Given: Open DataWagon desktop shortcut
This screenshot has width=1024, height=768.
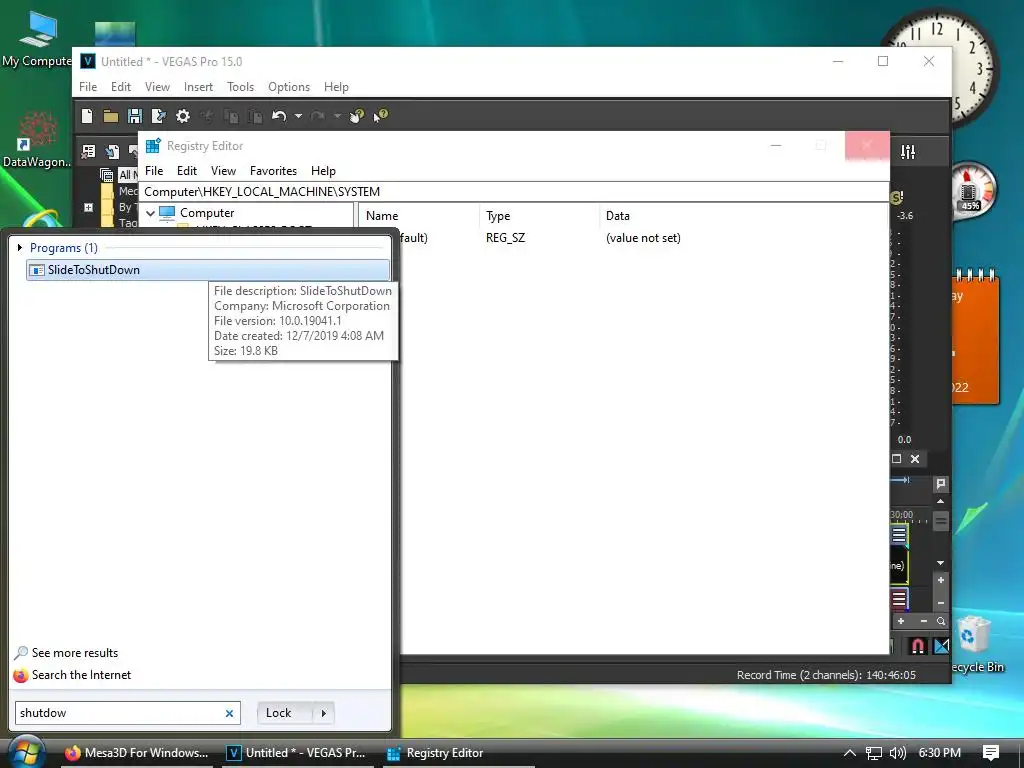Looking at the screenshot, I should (37, 140).
